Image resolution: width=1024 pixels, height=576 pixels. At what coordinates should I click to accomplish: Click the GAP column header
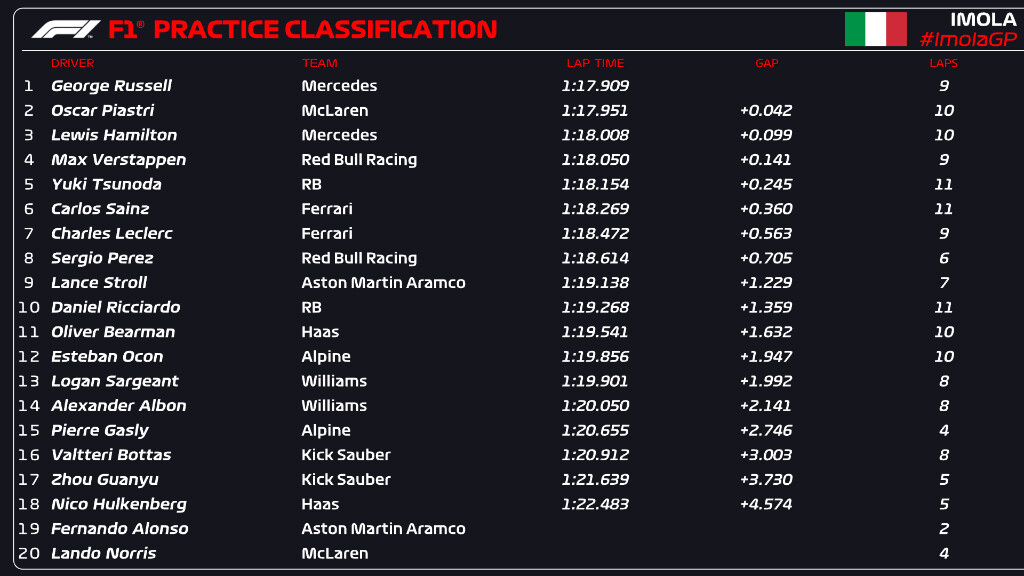(x=766, y=63)
